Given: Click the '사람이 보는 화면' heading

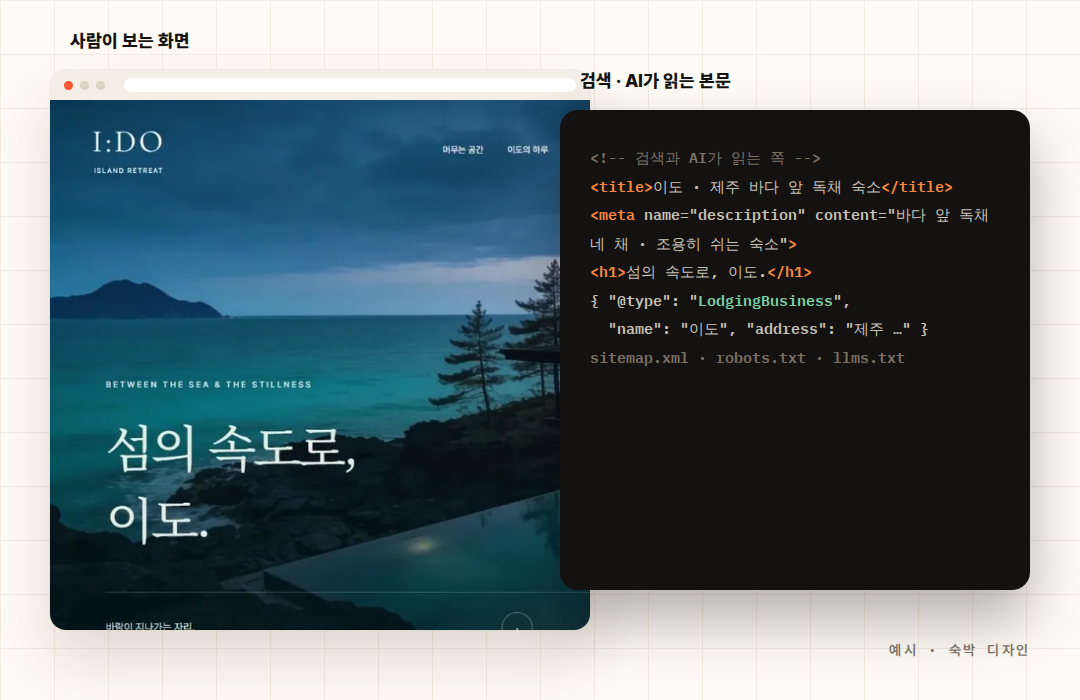Looking at the screenshot, I should pyautogui.click(x=129, y=41).
